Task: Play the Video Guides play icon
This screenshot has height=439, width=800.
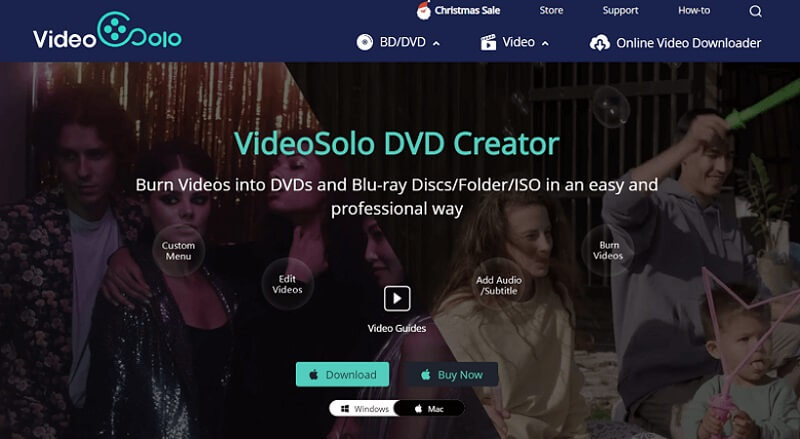Action: 397,299
